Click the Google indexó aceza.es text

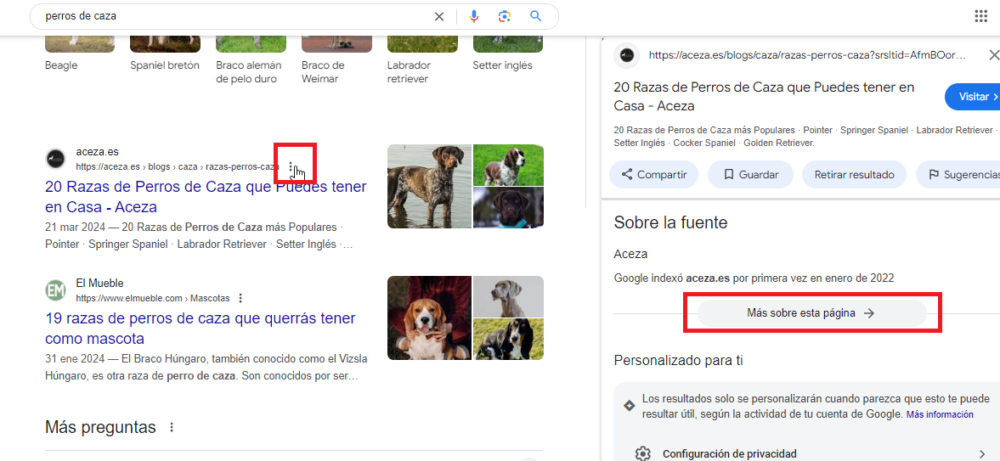point(754,278)
